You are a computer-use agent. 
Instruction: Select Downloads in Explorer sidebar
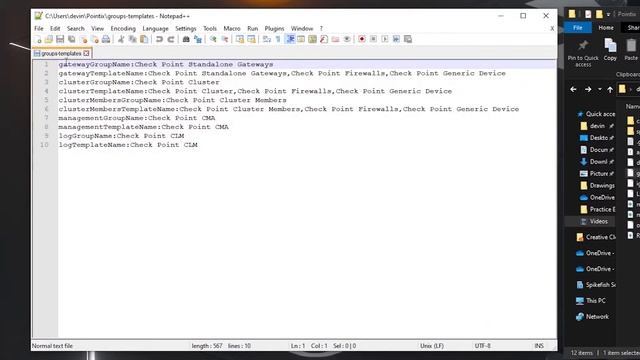pyautogui.click(x=597, y=162)
